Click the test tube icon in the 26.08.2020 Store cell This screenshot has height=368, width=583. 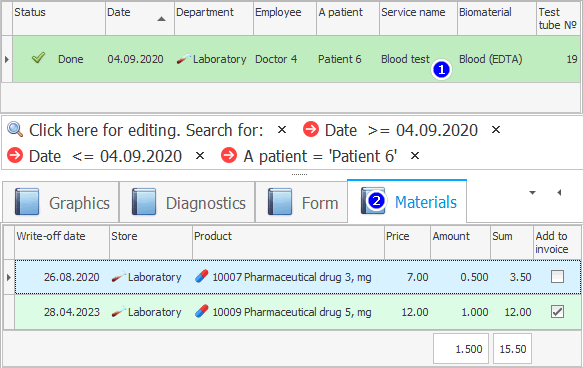pos(119,277)
